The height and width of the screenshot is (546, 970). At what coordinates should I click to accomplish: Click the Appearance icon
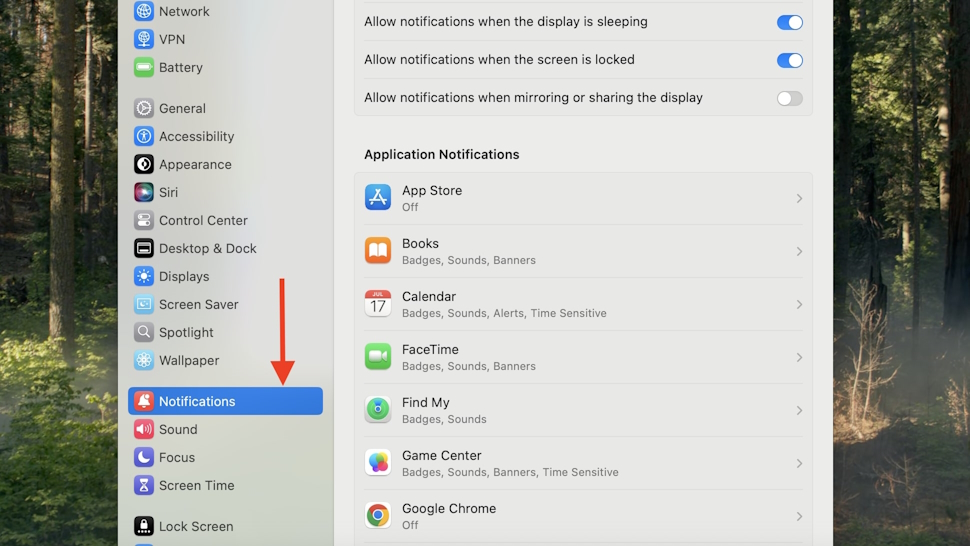(x=144, y=164)
